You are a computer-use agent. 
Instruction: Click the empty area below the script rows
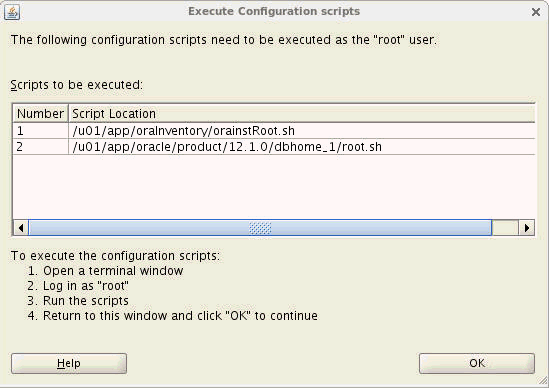pyautogui.click(x=274, y=187)
